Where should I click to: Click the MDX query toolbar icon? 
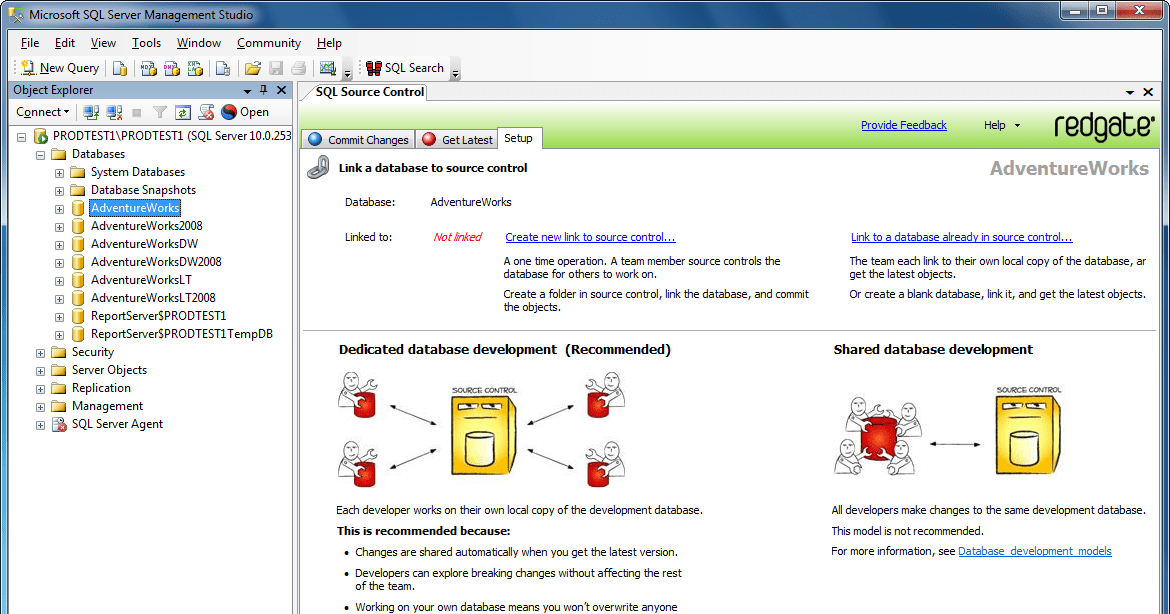pyautogui.click(x=147, y=67)
